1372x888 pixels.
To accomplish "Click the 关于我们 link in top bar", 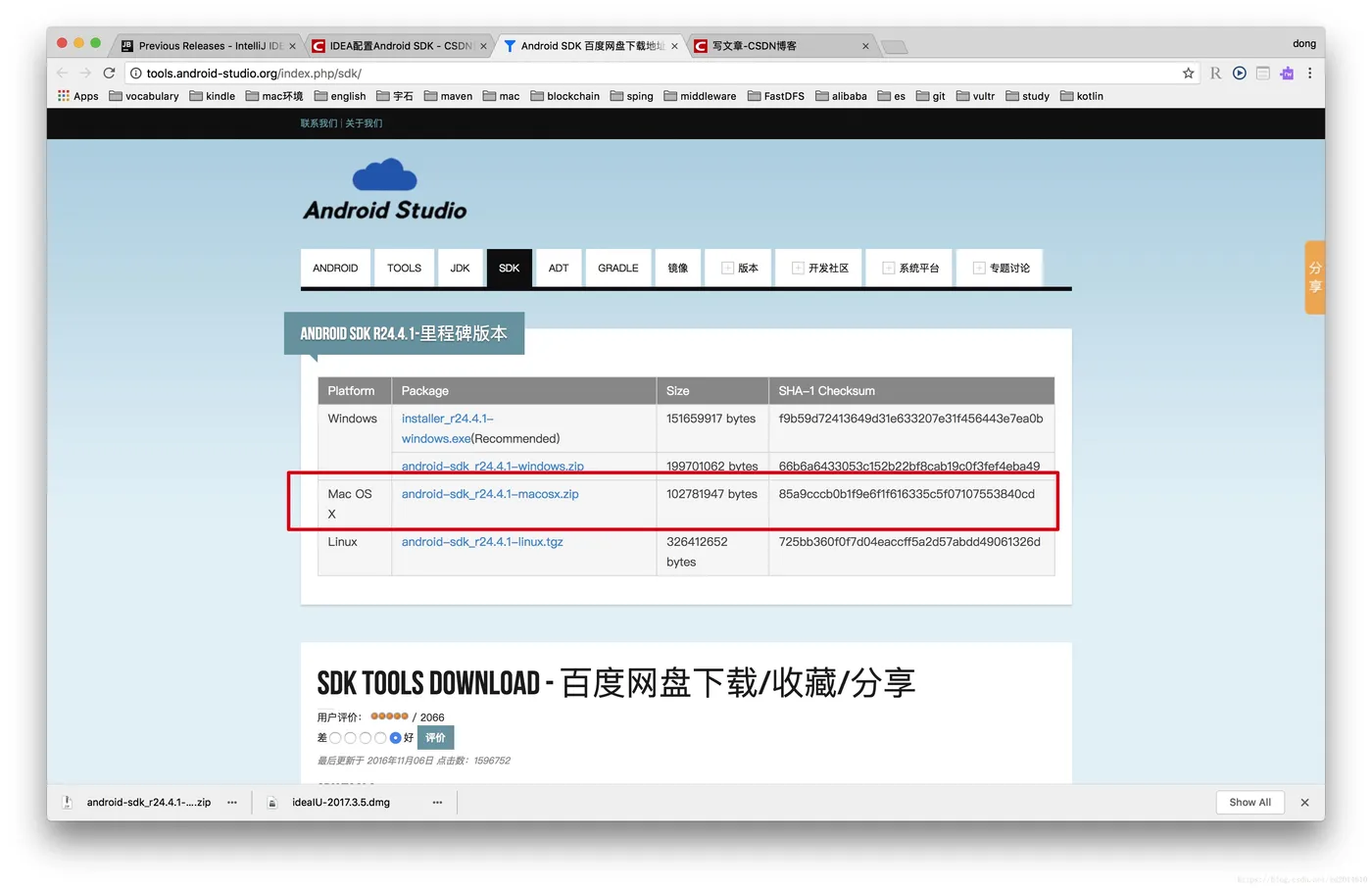I will tap(364, 123).
